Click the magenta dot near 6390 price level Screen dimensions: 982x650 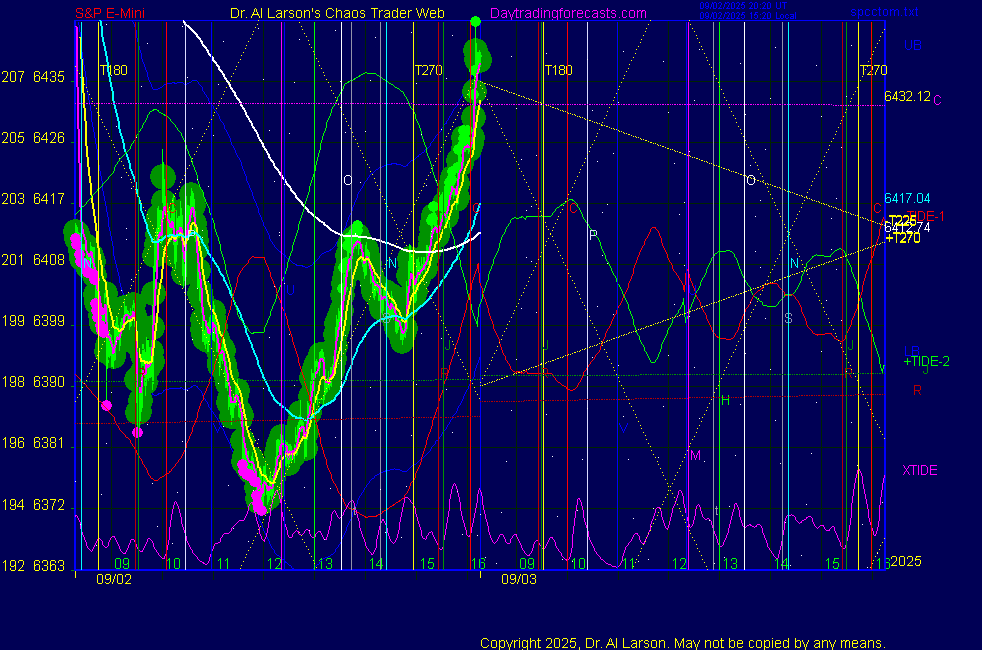[107, 405]
